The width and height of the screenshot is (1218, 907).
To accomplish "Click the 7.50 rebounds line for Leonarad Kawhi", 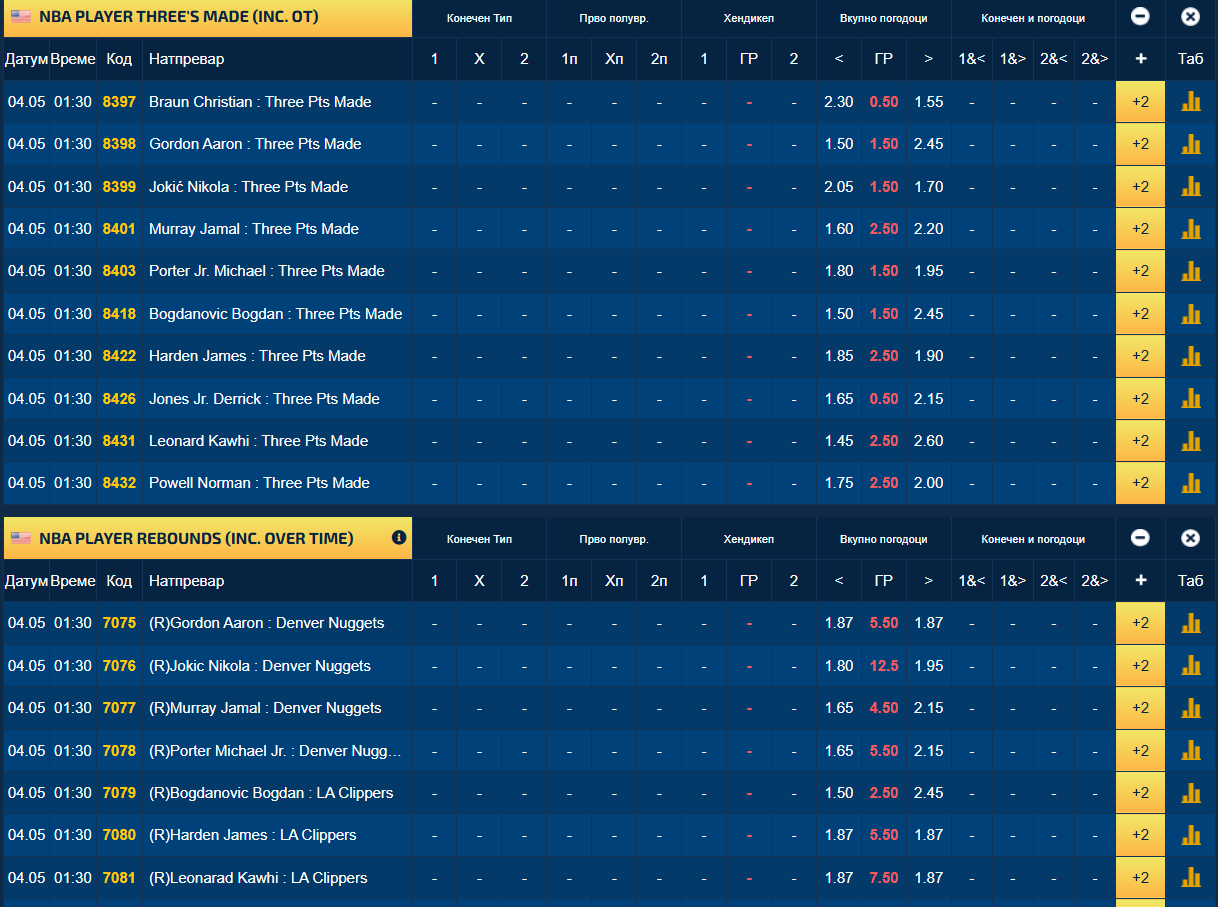I will click(x=884, y=878).
